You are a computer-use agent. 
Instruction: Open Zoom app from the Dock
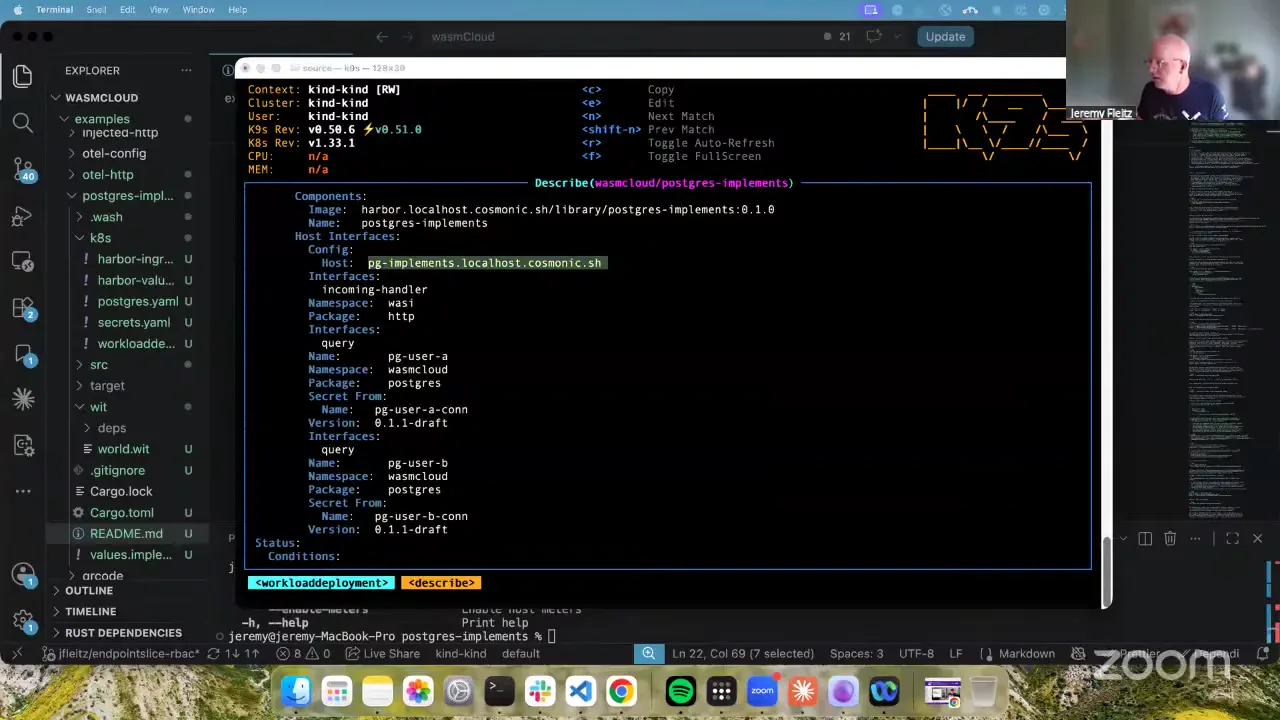[762, 691]
